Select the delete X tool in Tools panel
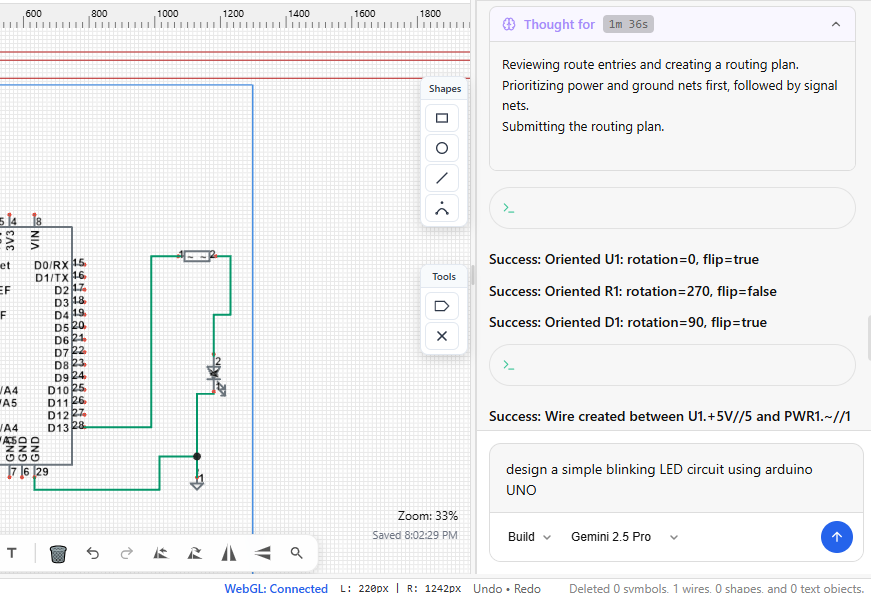Image resolution: width=871 pixels, height=593 pixels. (441, 336)
